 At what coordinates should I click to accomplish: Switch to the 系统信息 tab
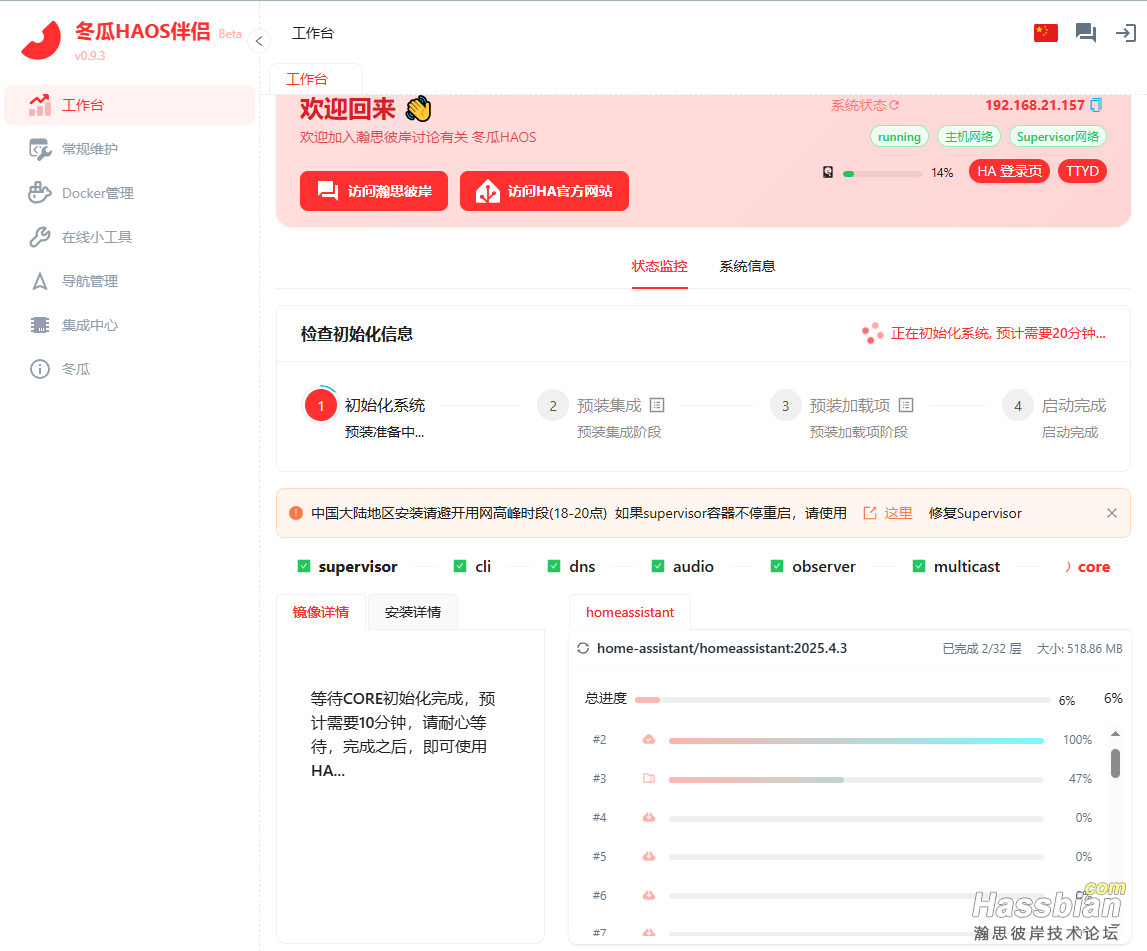pos(748,266)
